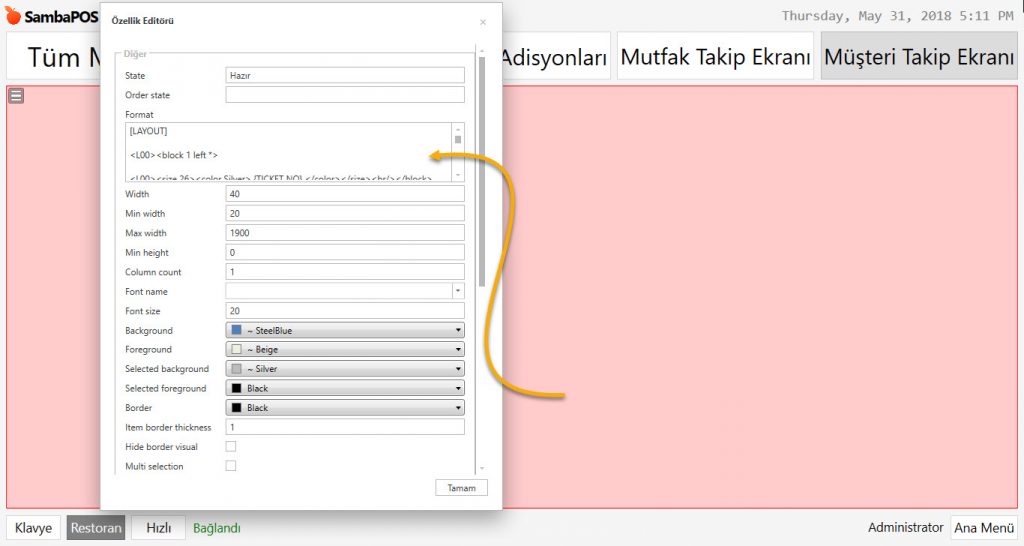Open the Background color dropdown (SteelBlue)

(345, 330)
